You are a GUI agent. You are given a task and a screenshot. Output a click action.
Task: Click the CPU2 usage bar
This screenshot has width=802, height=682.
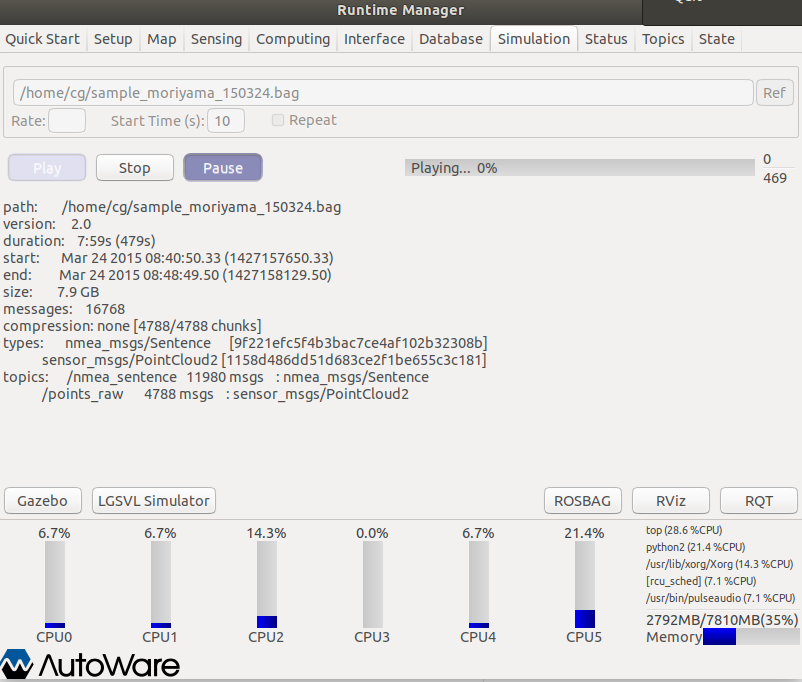266,584
